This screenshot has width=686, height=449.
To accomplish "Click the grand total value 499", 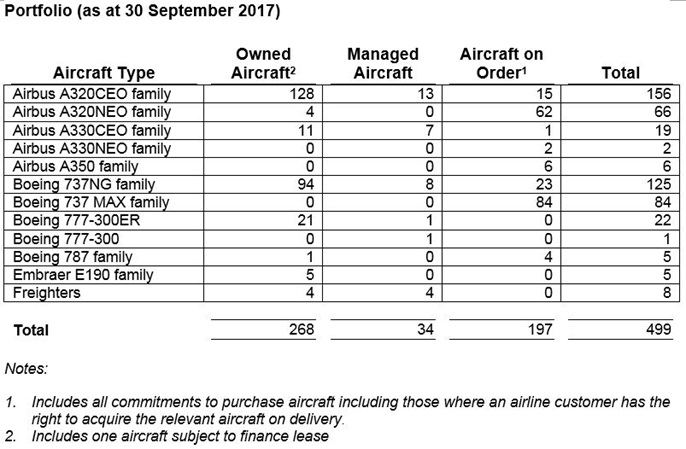I will click(657, 329).
